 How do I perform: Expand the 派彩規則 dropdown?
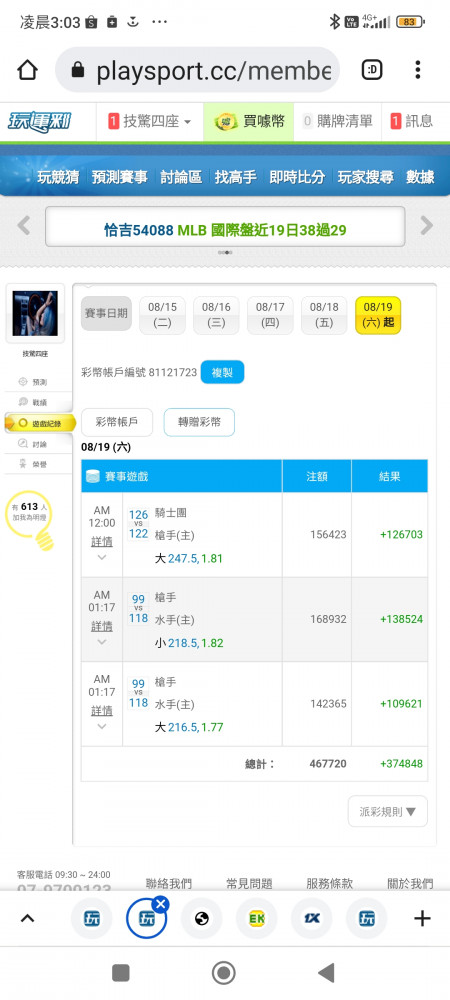pos(388,811)
